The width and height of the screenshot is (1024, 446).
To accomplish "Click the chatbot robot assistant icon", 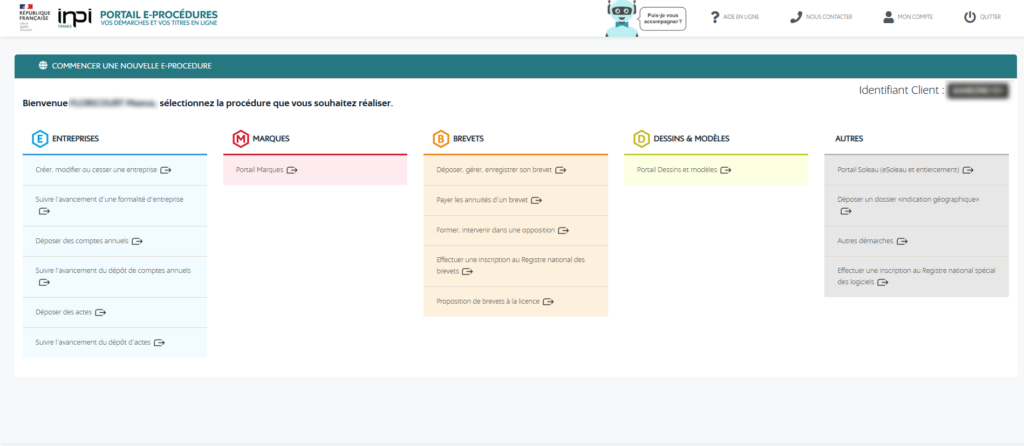I will point(621,19).
